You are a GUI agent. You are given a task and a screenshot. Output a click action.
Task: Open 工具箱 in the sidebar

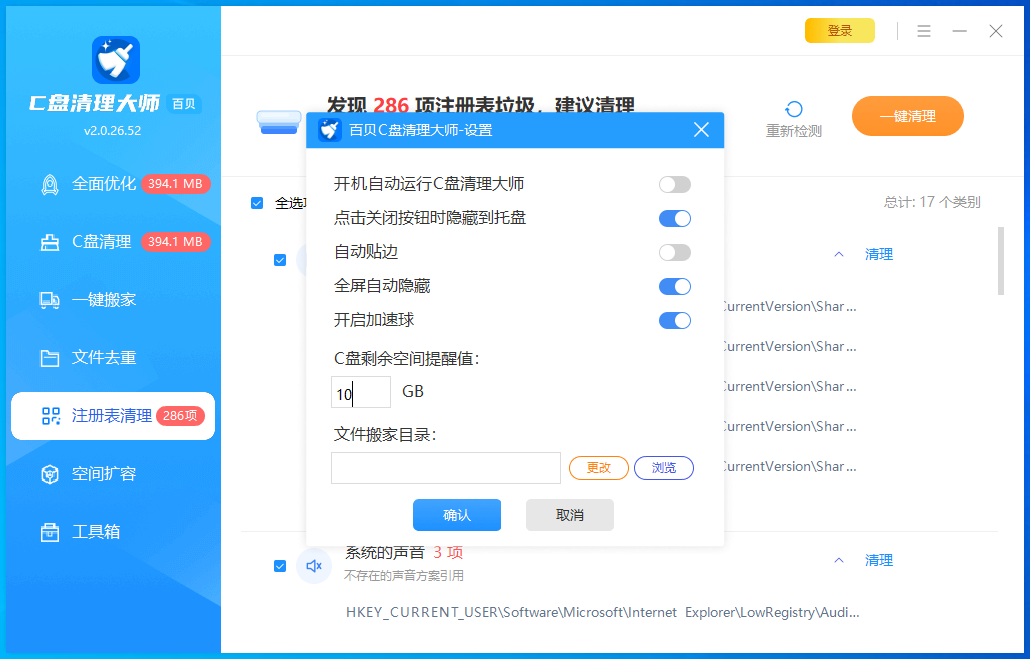113,532
